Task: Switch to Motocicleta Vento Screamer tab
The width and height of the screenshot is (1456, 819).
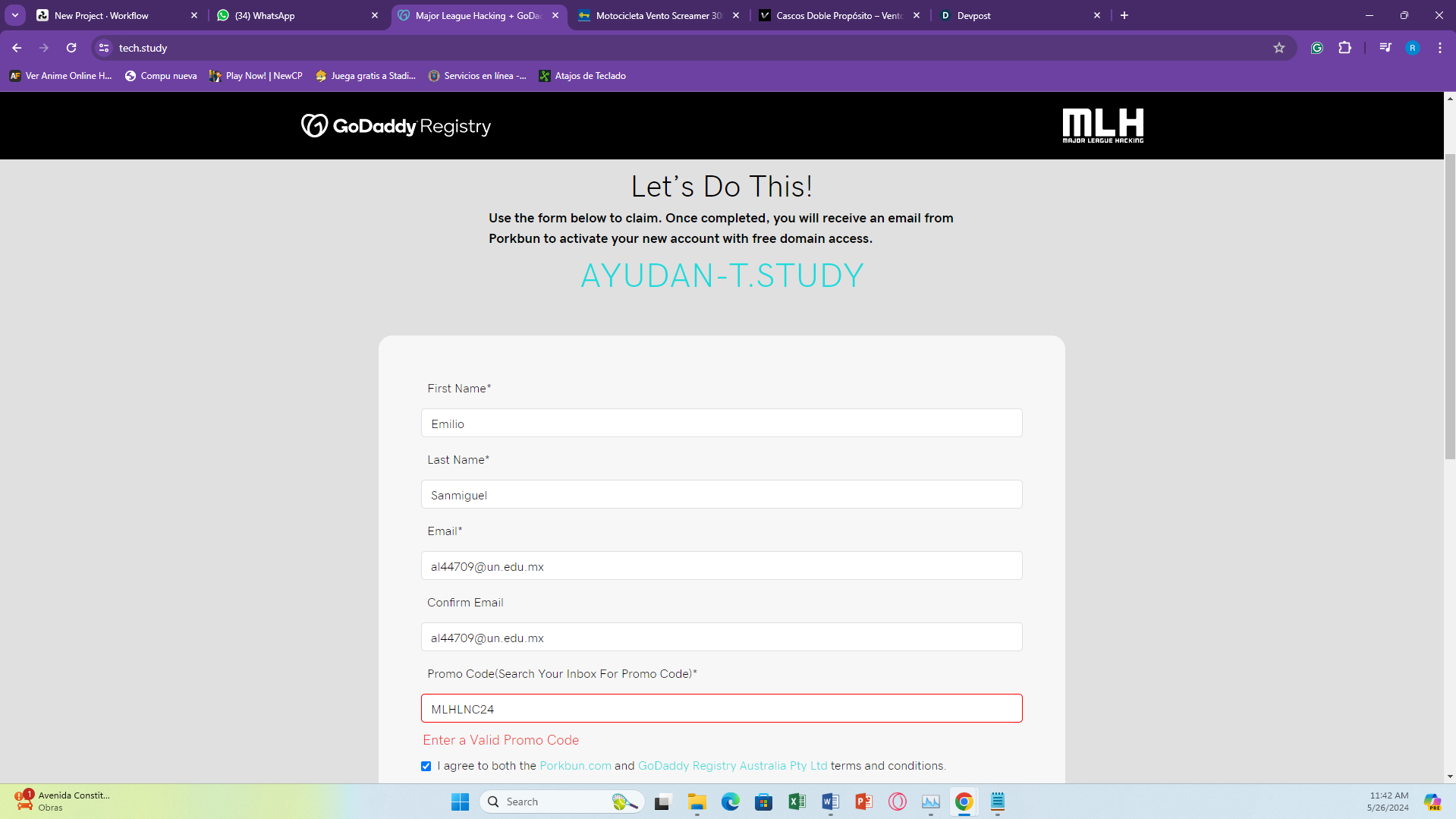Action: click(x=659, y=15)
